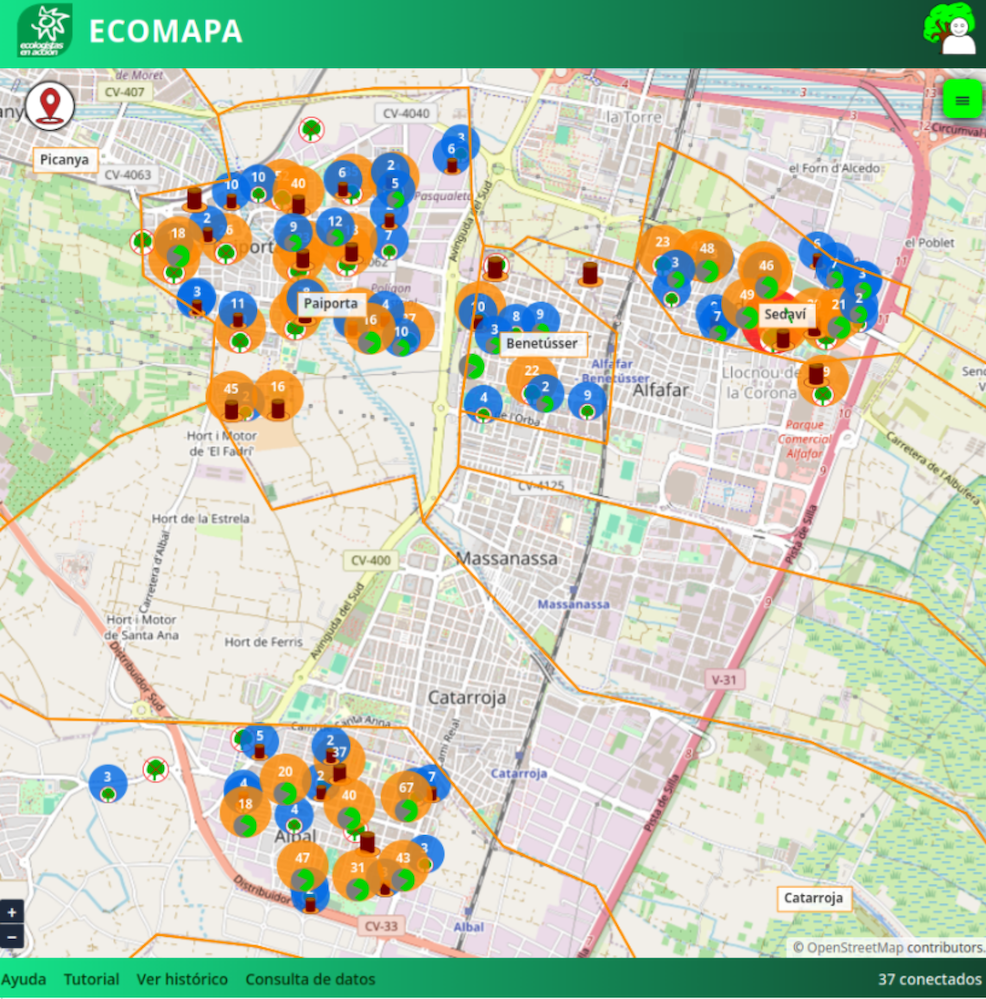986x999 pixels.
Task: Click the orange cluster marker 48
Action: point(707,255)
